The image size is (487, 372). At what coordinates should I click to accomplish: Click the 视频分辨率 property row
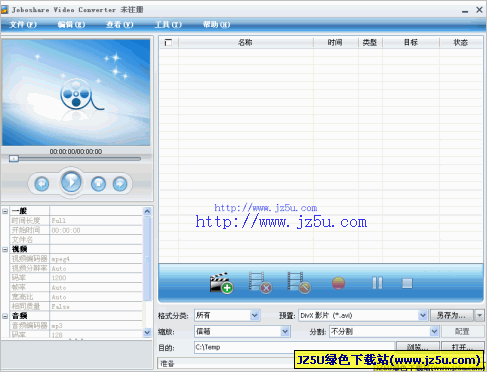click(76, 268)
